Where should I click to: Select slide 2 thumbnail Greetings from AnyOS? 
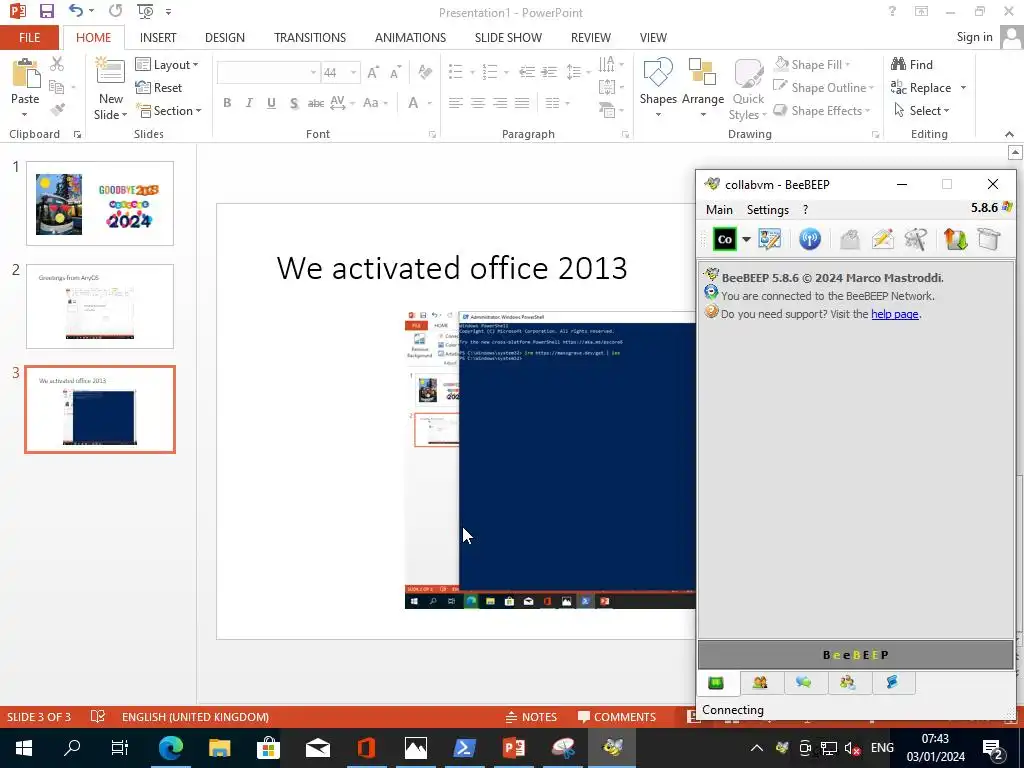pos(100,306)
